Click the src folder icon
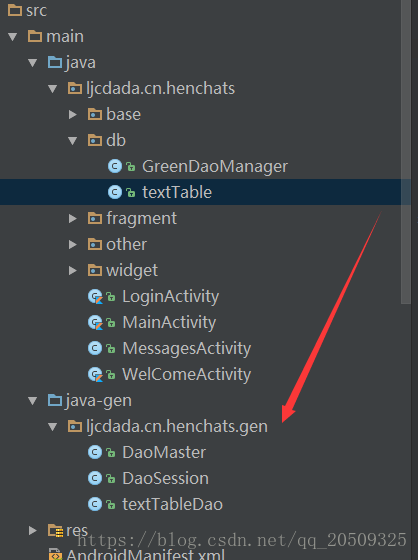418x560 pixels. [15, 10]
